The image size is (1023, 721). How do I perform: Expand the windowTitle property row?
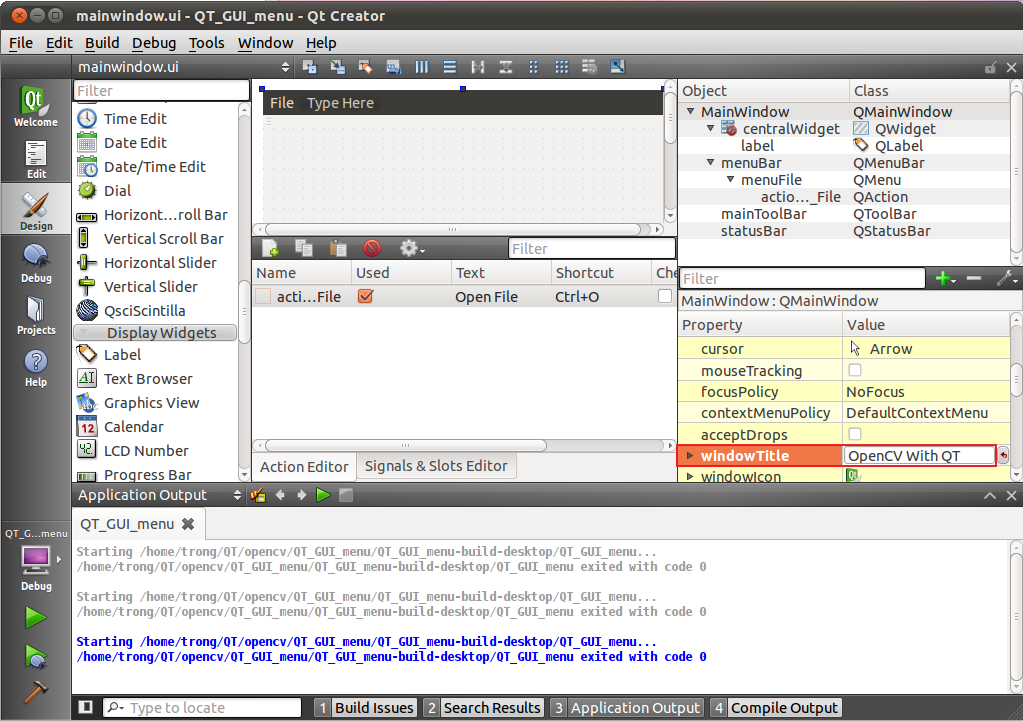point(689,455)
